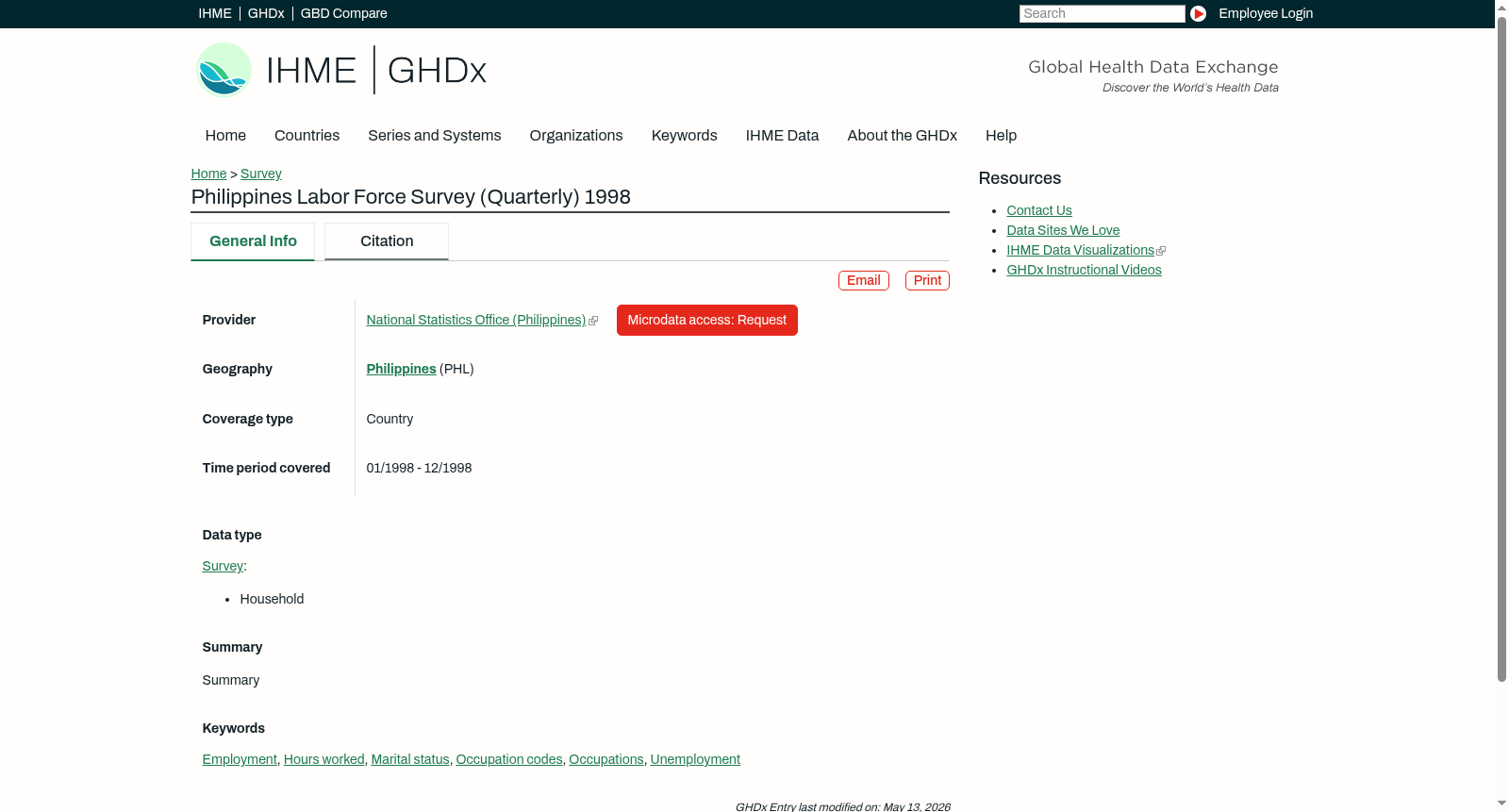The image size is (1509, 812).
Task: Open the Philippines geography link
Action: coord(402,370)
